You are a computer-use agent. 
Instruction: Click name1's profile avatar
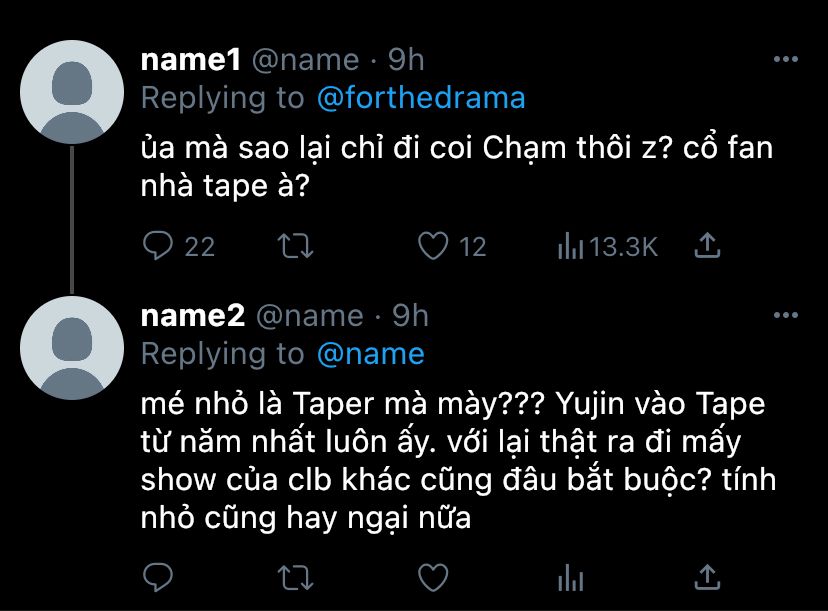coord(70,92)
